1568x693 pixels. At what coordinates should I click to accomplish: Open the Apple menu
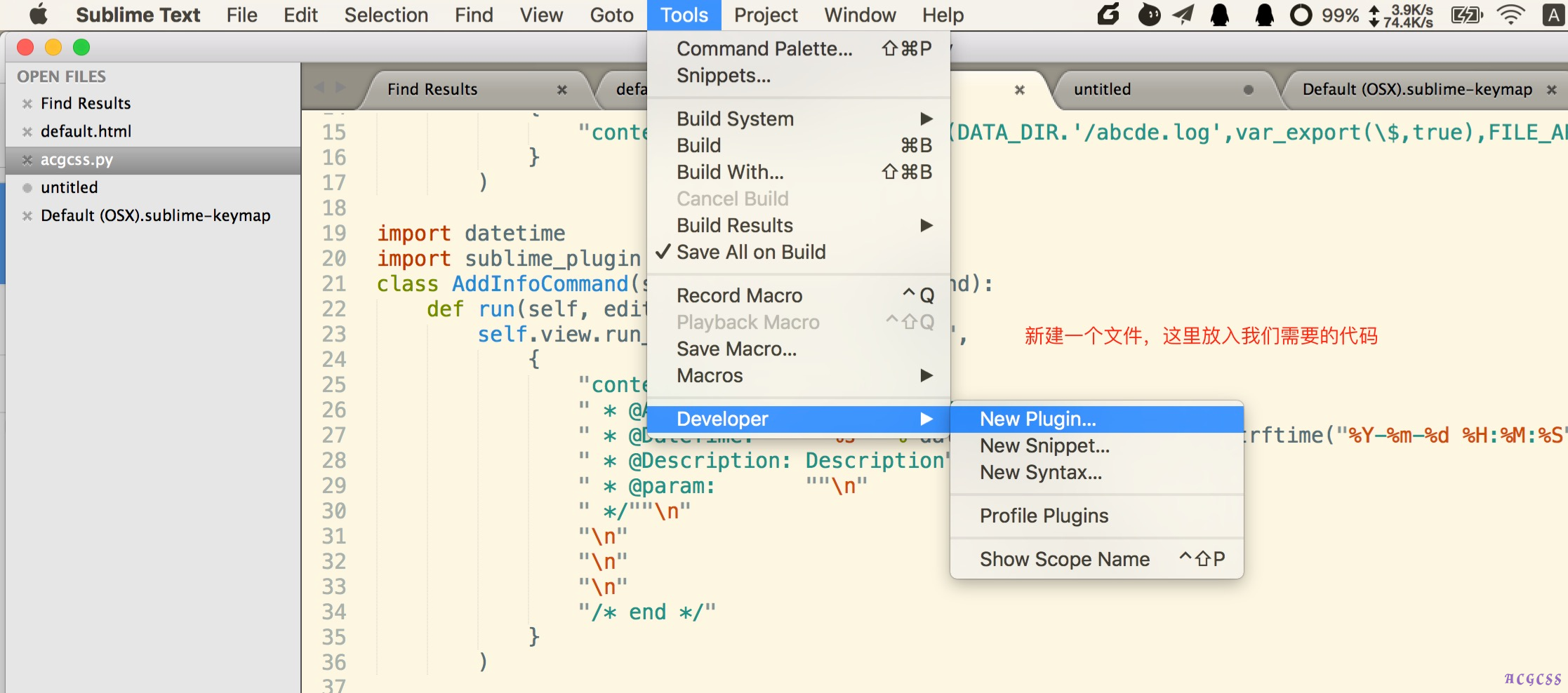[38, 15]
